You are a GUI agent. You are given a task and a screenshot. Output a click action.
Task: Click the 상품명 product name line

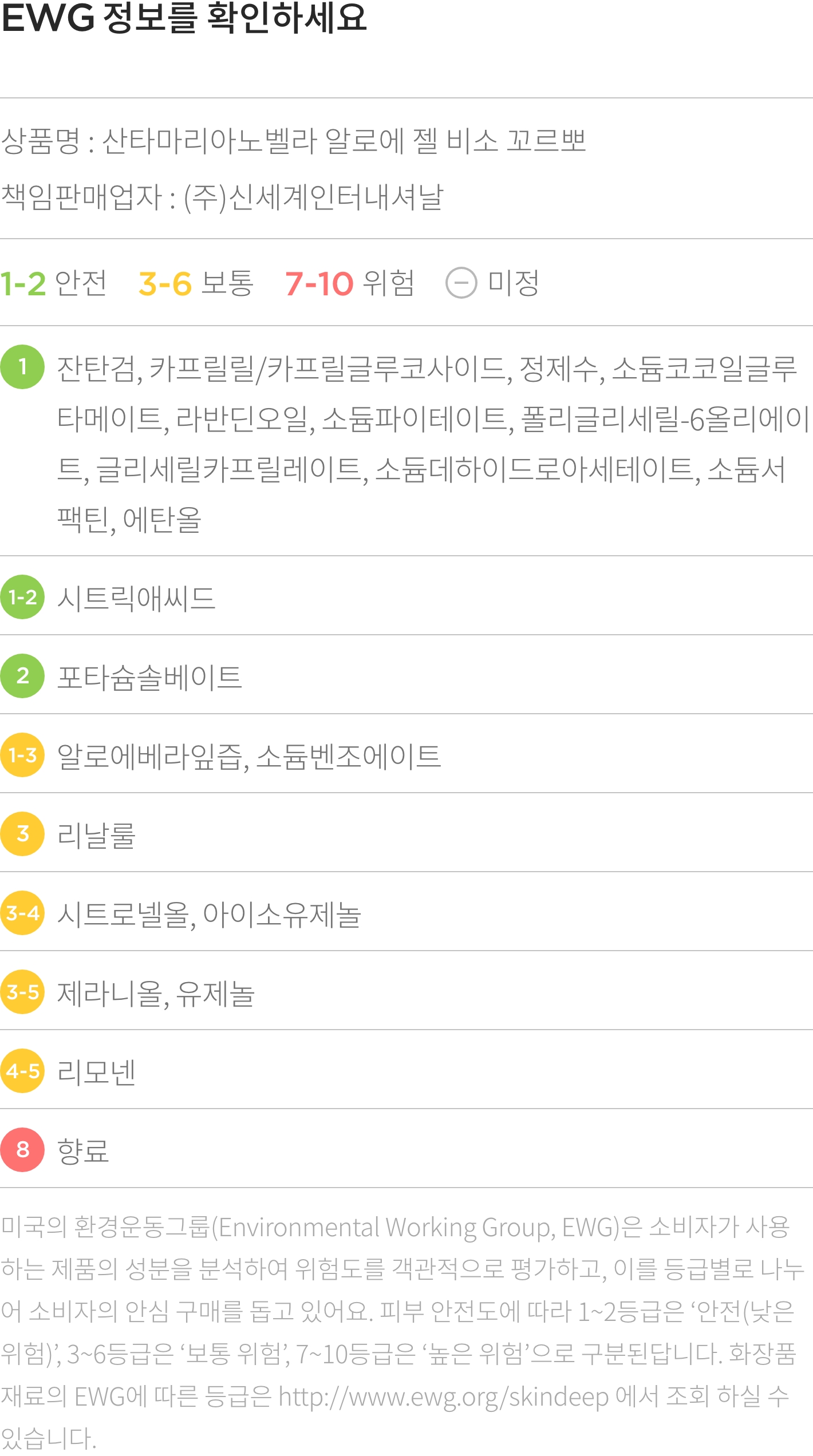(x=294, y=141)
